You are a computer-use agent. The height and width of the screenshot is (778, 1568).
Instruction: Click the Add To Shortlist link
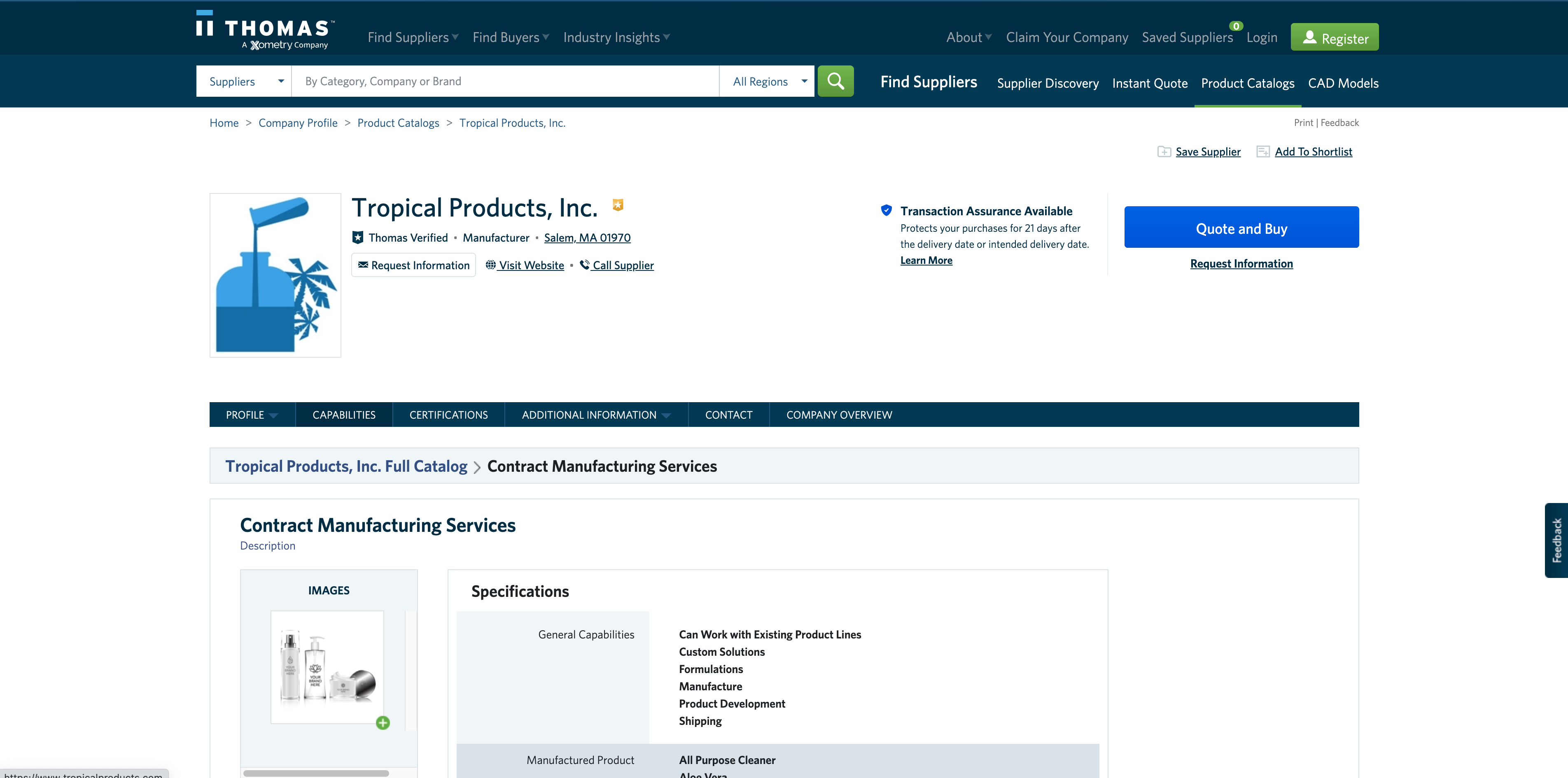point(1313,151)
